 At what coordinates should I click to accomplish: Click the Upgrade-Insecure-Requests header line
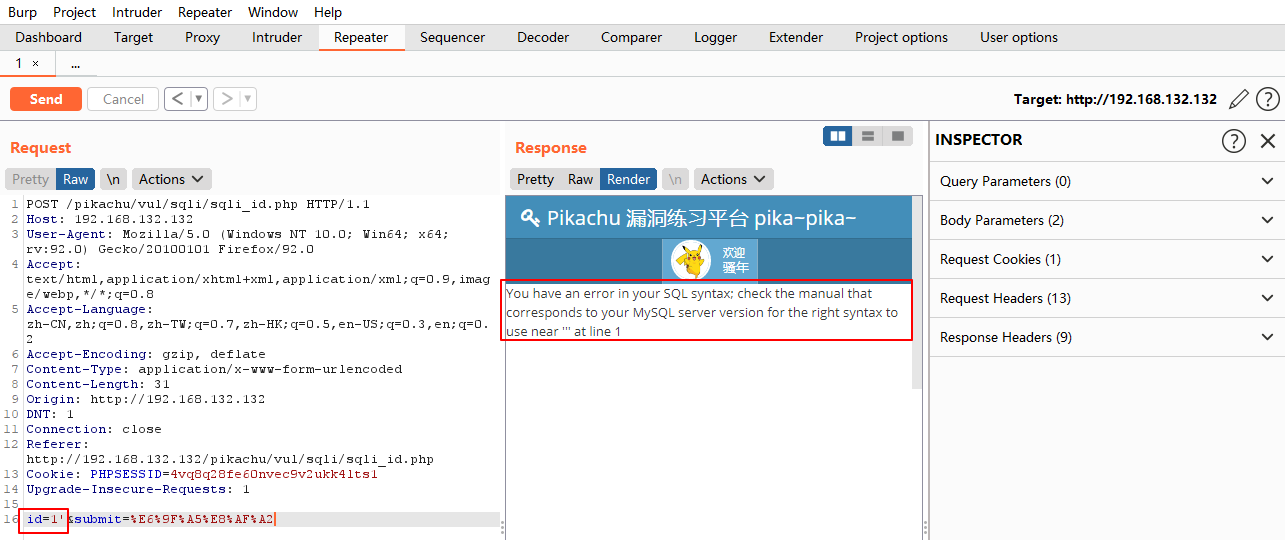[x=138, y=490]
